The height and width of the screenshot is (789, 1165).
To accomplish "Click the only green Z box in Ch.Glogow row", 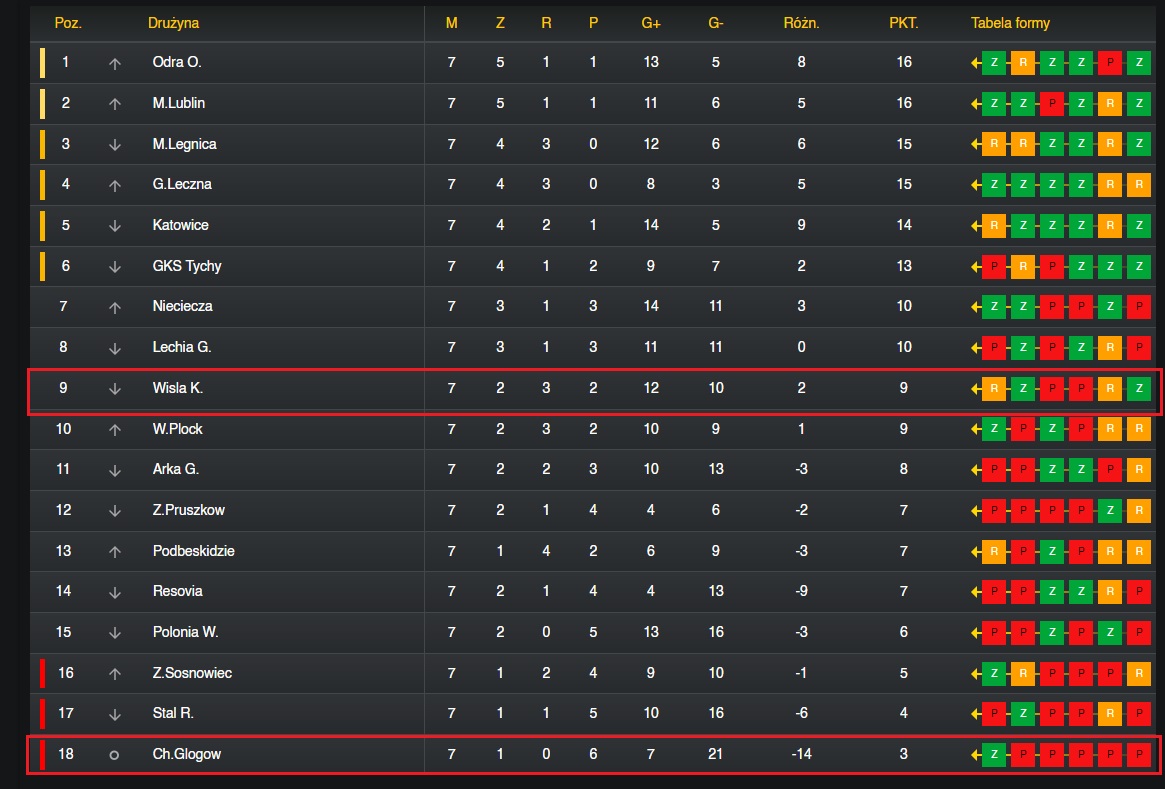I will [x=994, y=755].
